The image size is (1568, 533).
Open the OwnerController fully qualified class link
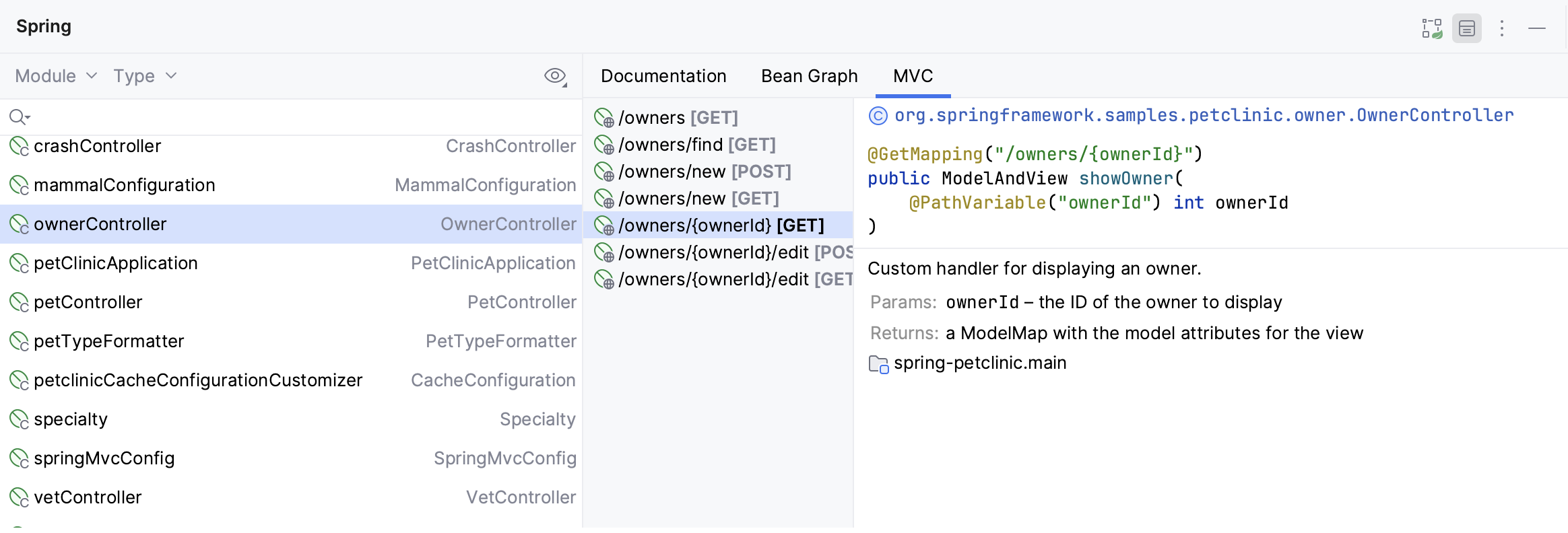point(1204,116)
